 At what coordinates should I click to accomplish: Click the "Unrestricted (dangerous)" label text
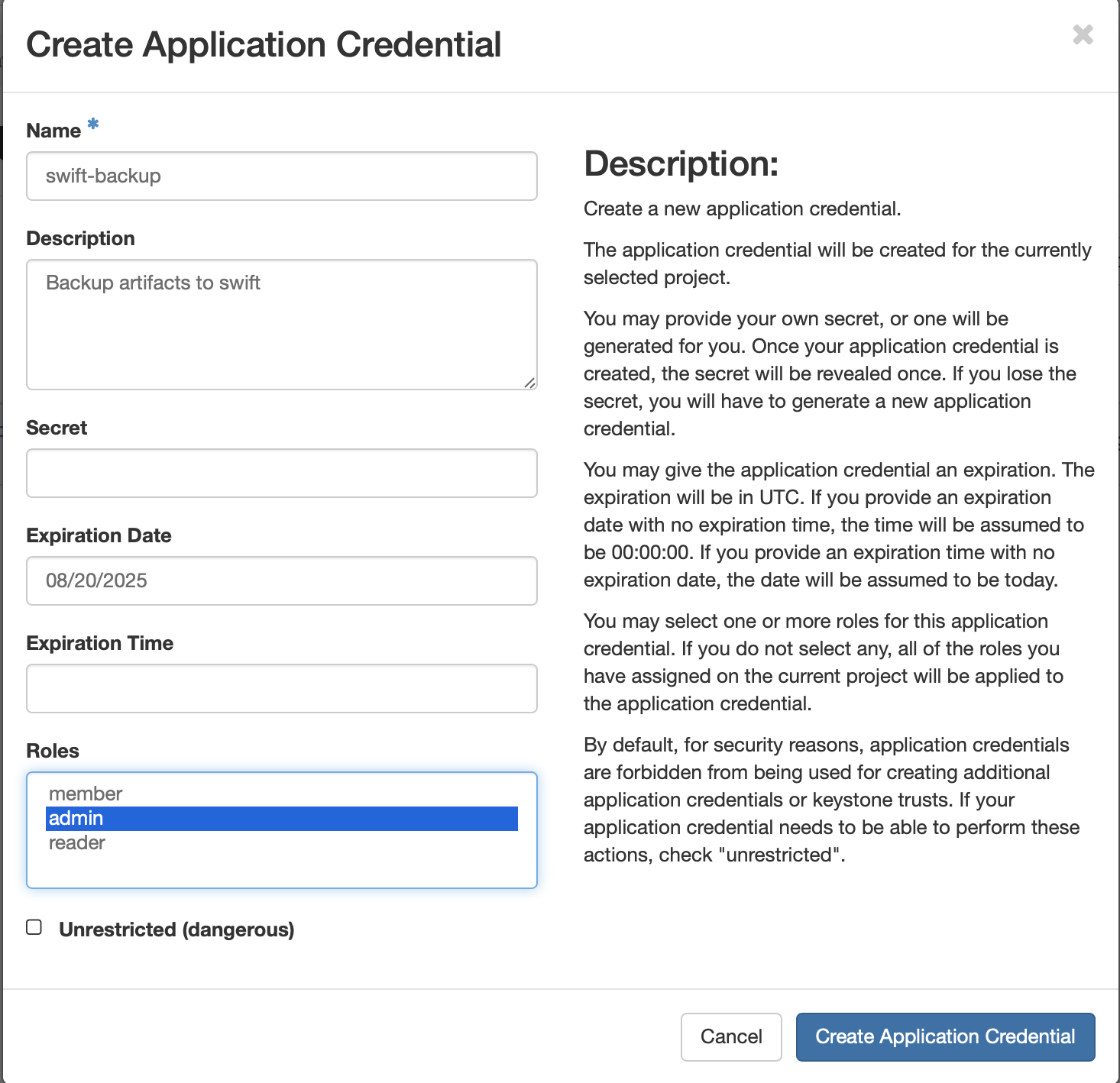(x=176, y=929)
